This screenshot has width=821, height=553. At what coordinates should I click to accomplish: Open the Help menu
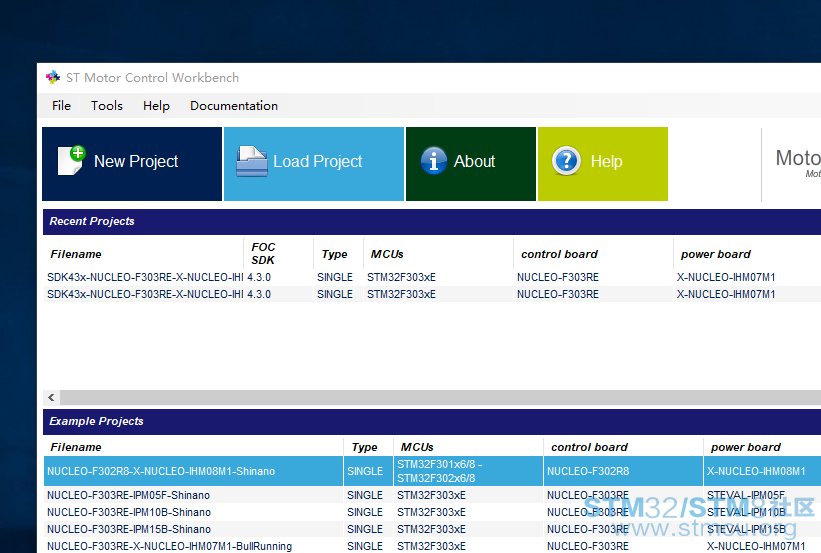point(157,106)
